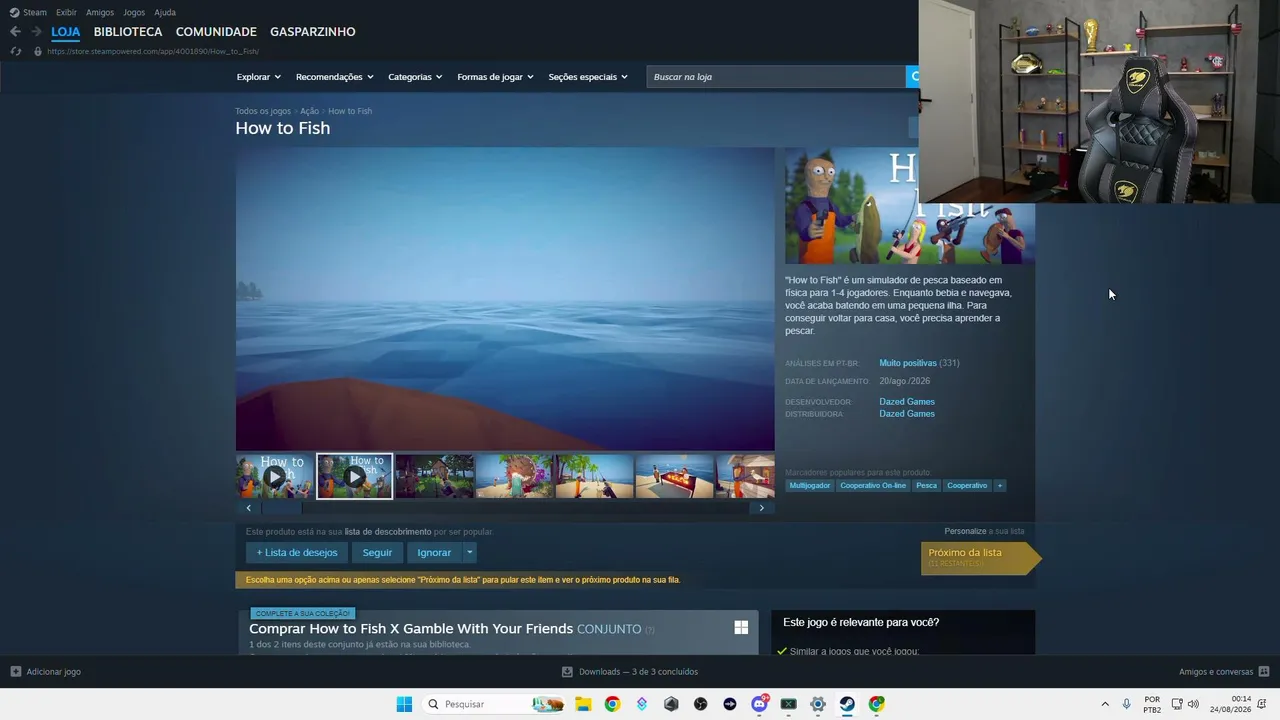Click the Steam URL address bar
Viewport: 1280px width, 720px height.
click(153, 51)
